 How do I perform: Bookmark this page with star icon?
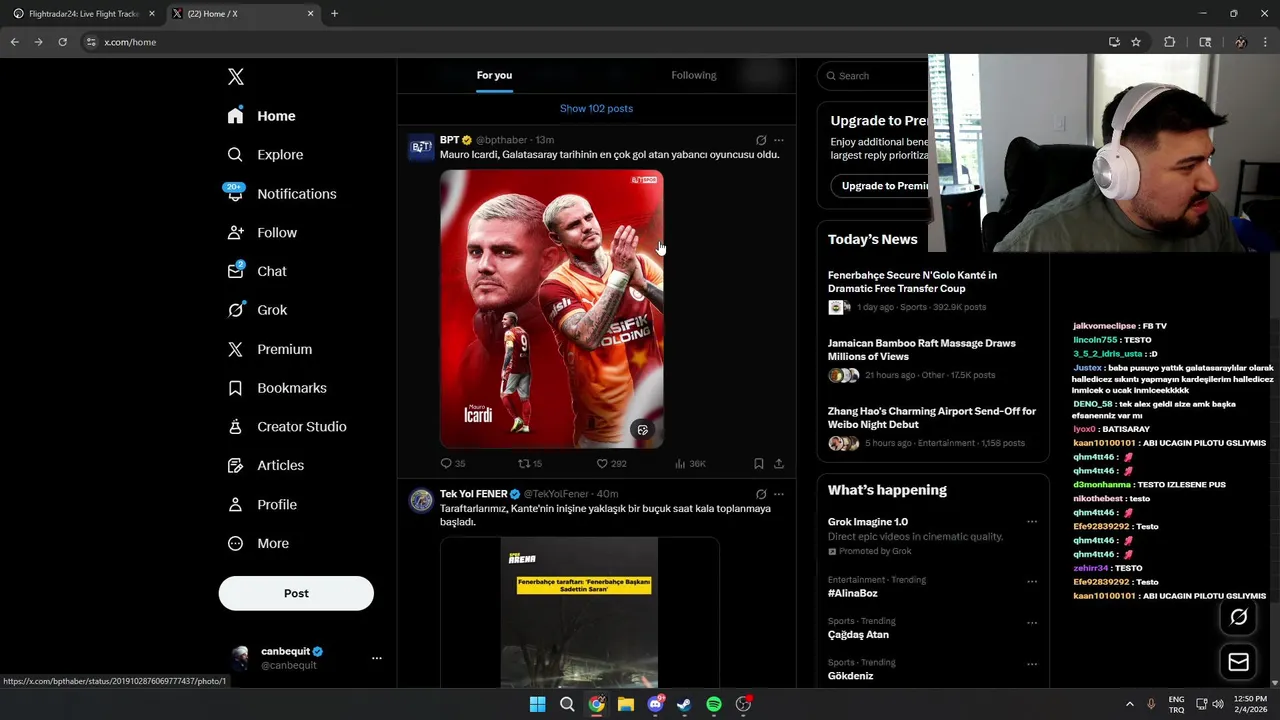tap(1136, 42)
